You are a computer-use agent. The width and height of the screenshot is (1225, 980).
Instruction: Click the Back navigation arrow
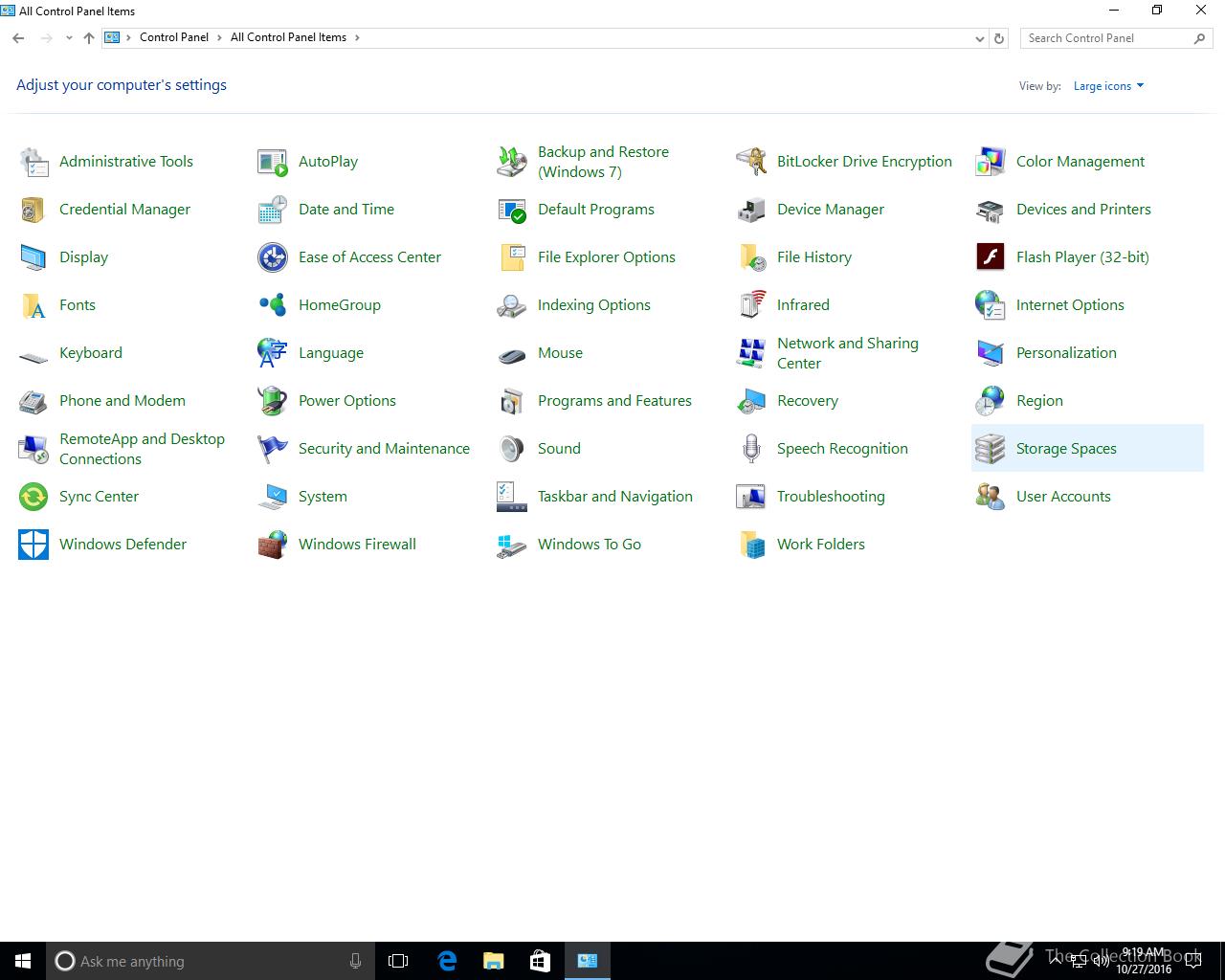click(x=18, y=38)
